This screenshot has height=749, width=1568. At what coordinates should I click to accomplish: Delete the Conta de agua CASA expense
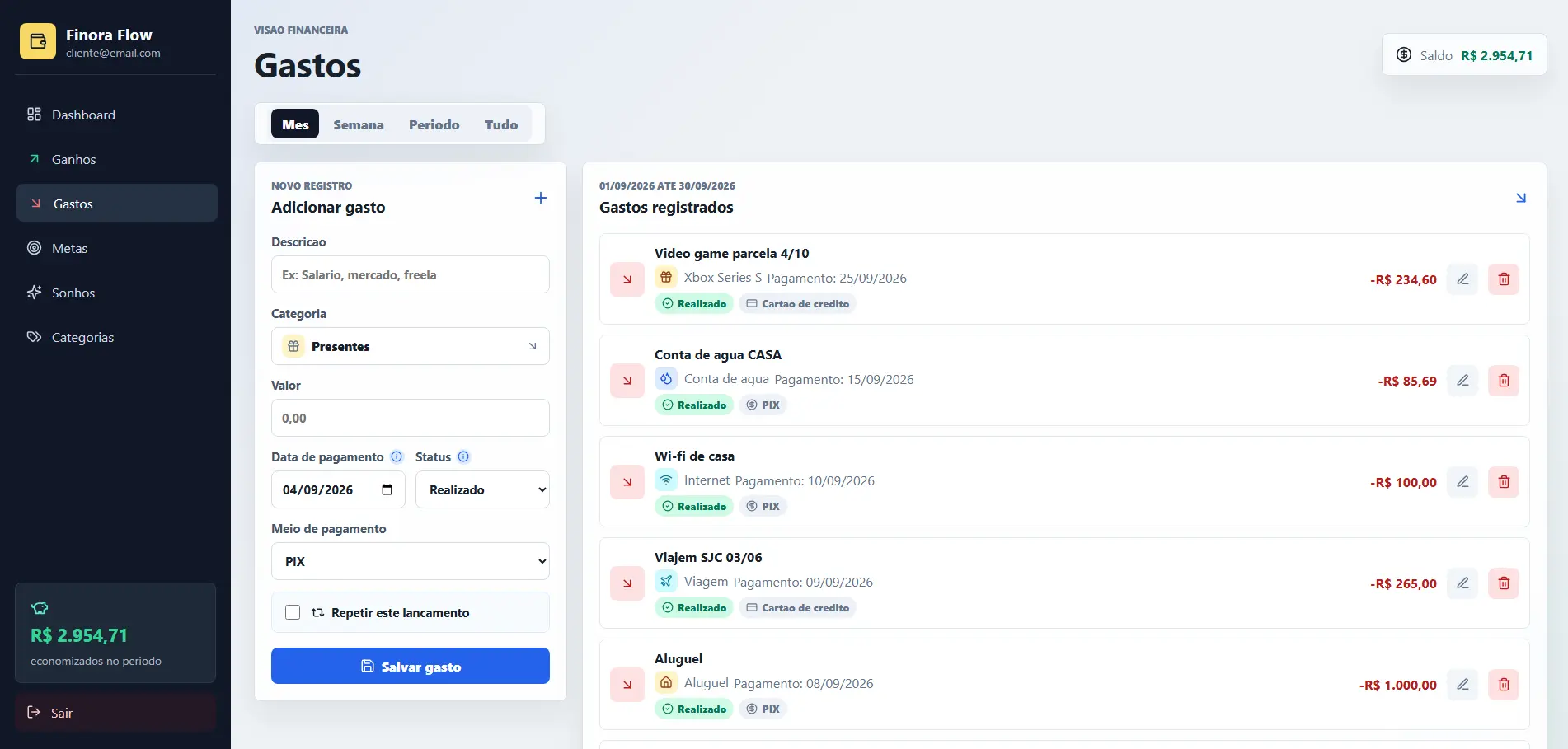coord(1504,381)
